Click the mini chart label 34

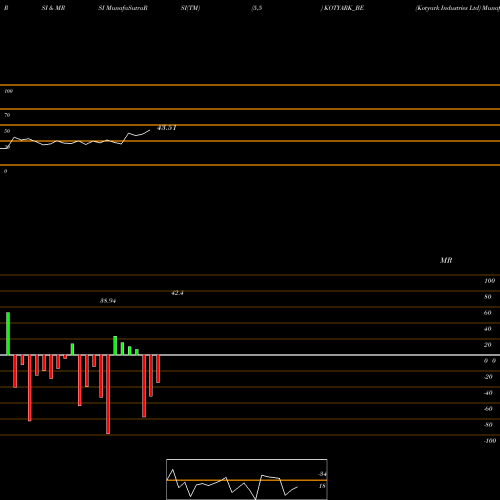pyautogui.click(x=322, y=474)
